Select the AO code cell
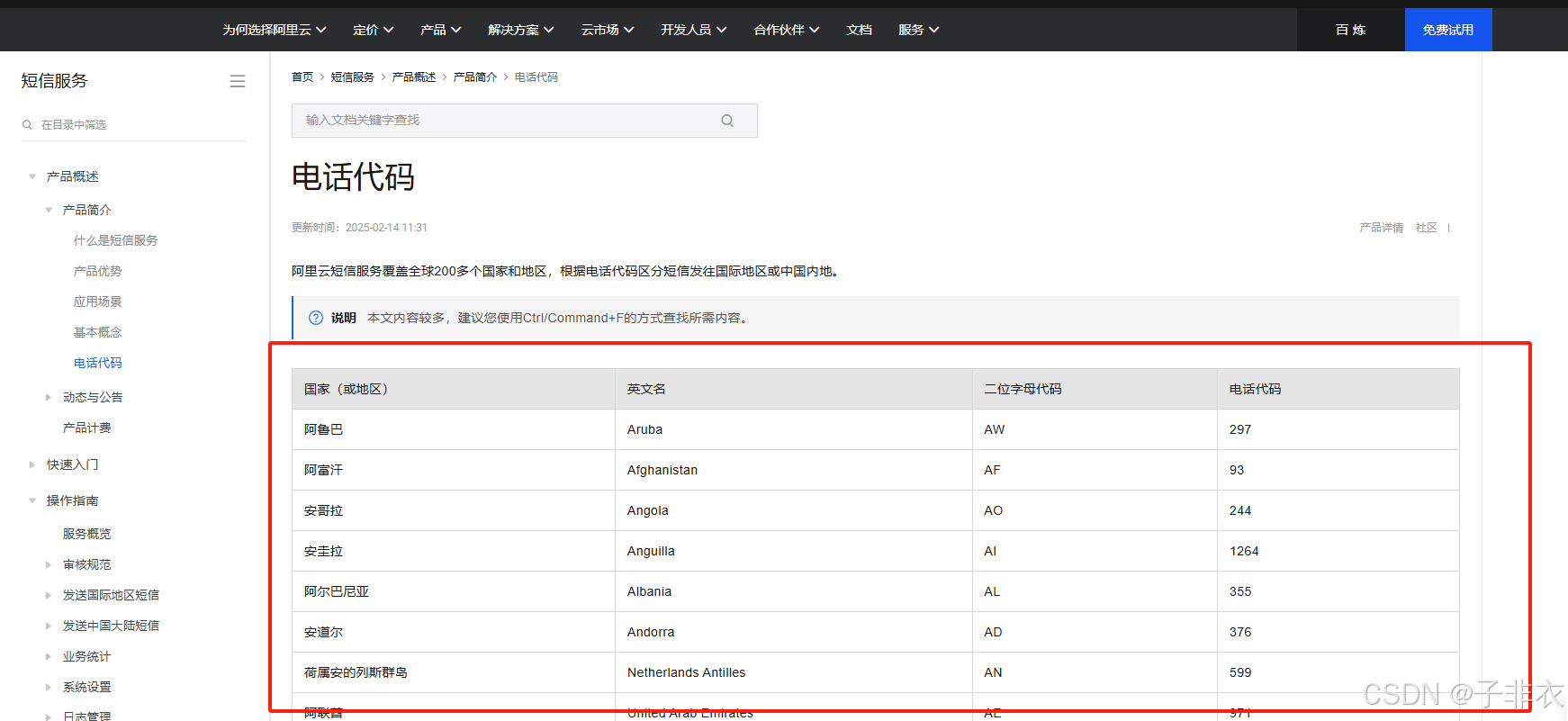This screenshot has height=721, width=1568. [x=1095, y=510]
